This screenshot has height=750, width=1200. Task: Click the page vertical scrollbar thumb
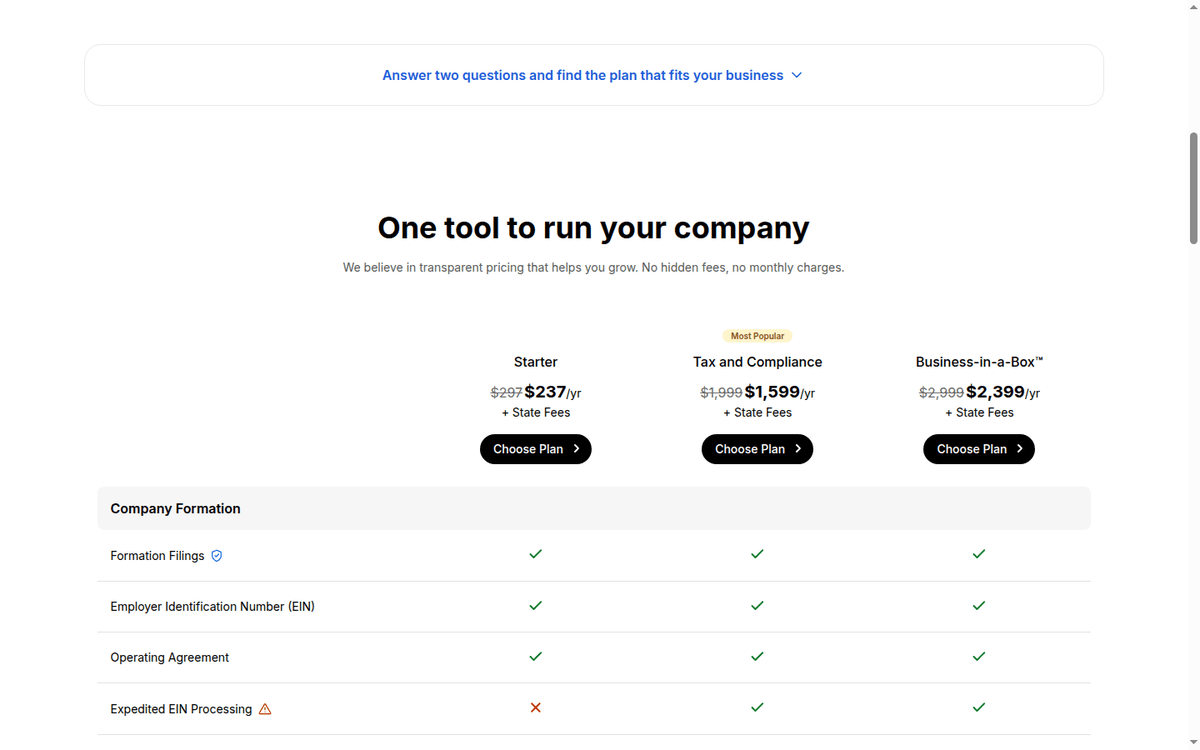pyautogui.click(x=1193, y=188)
